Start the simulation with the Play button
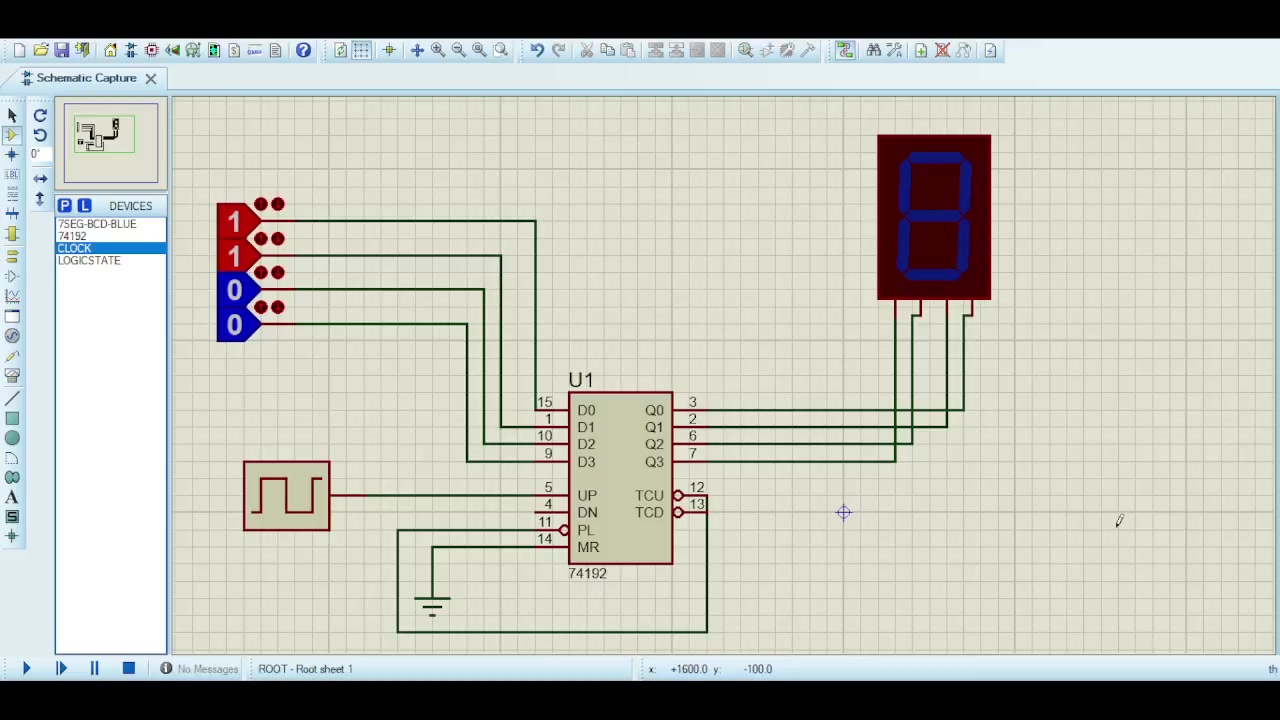The width and height of the screenshot is (1280, 720). click(x=26, y=668)
